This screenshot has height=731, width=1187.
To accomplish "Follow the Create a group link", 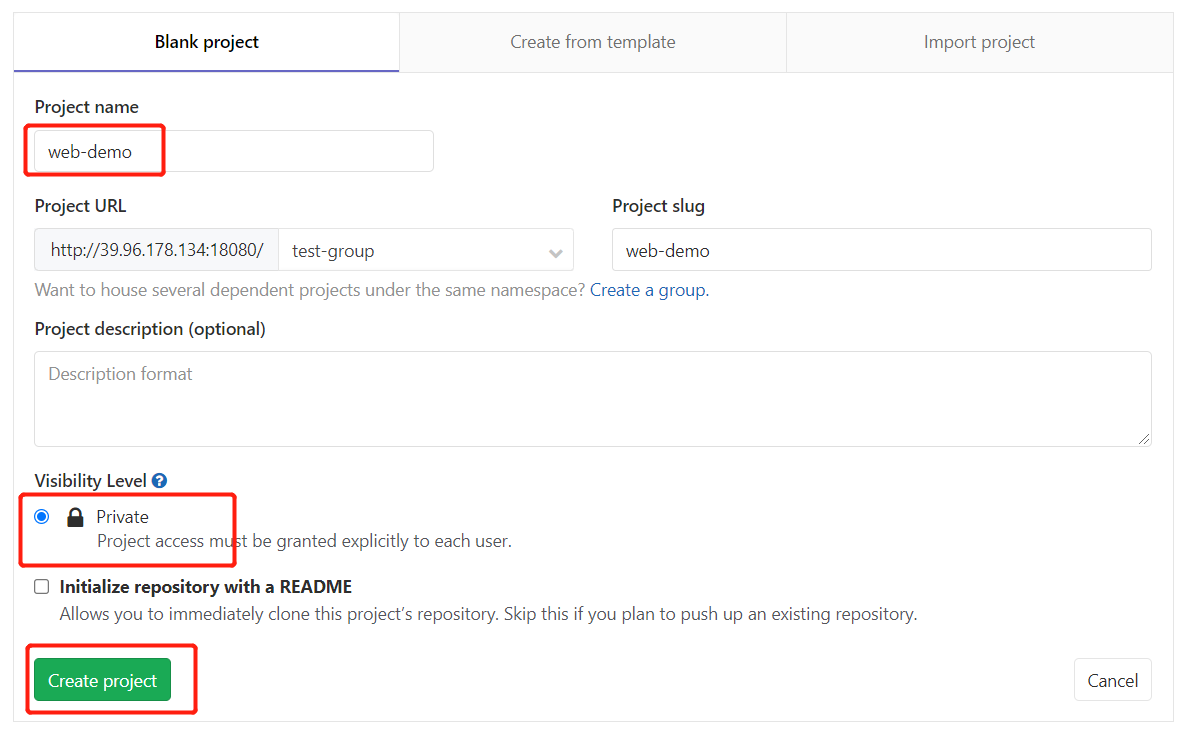I will coord(650,290).
